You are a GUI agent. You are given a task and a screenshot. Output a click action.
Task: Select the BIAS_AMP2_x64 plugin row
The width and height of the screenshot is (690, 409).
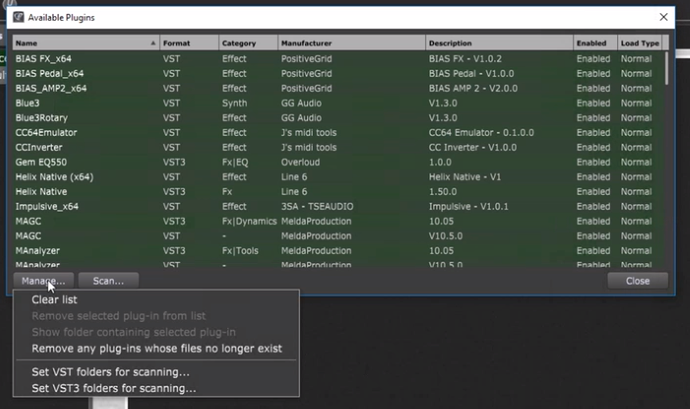tap(338, 88)
